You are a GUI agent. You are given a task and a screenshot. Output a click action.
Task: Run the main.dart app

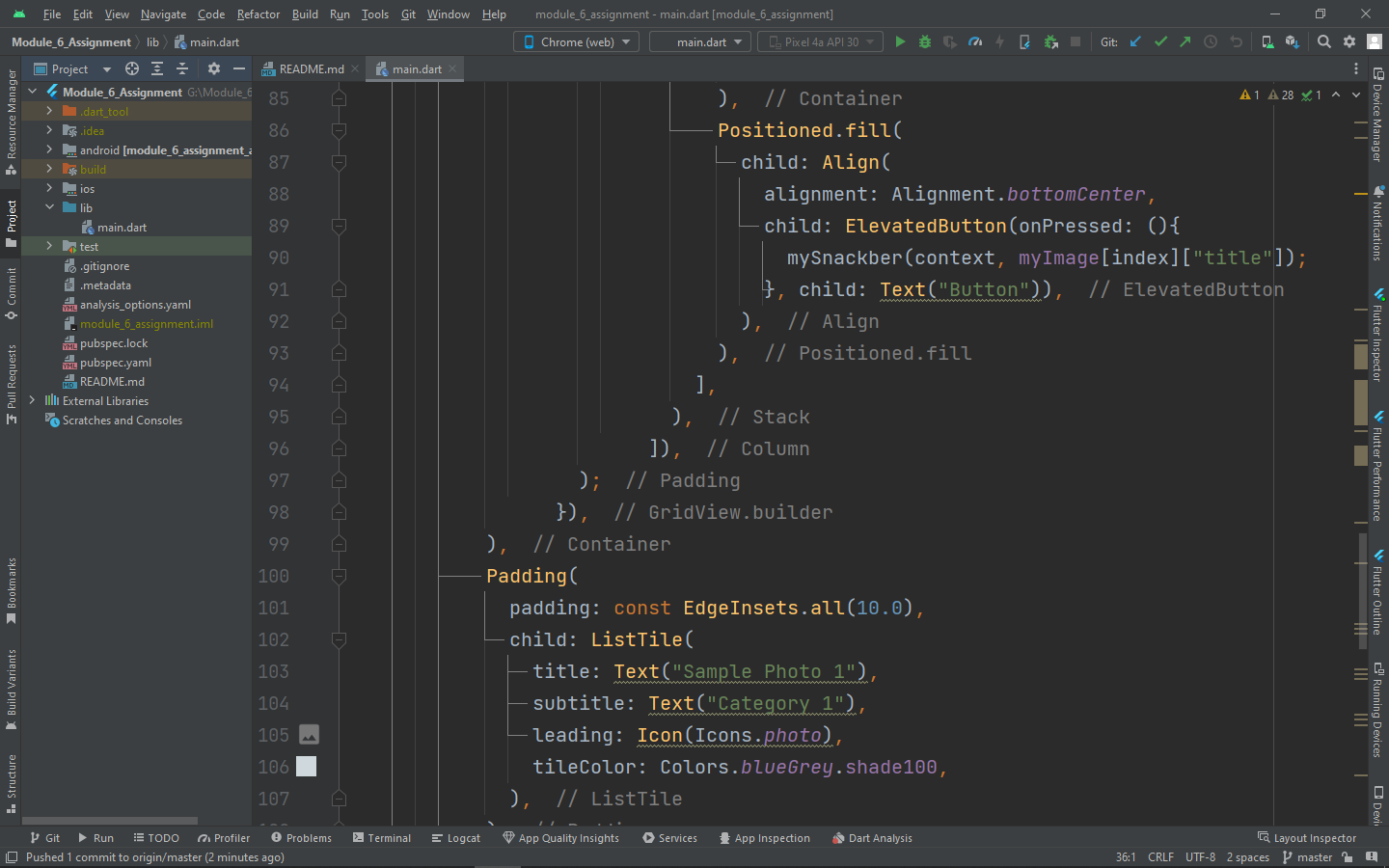tap(900, 41)
